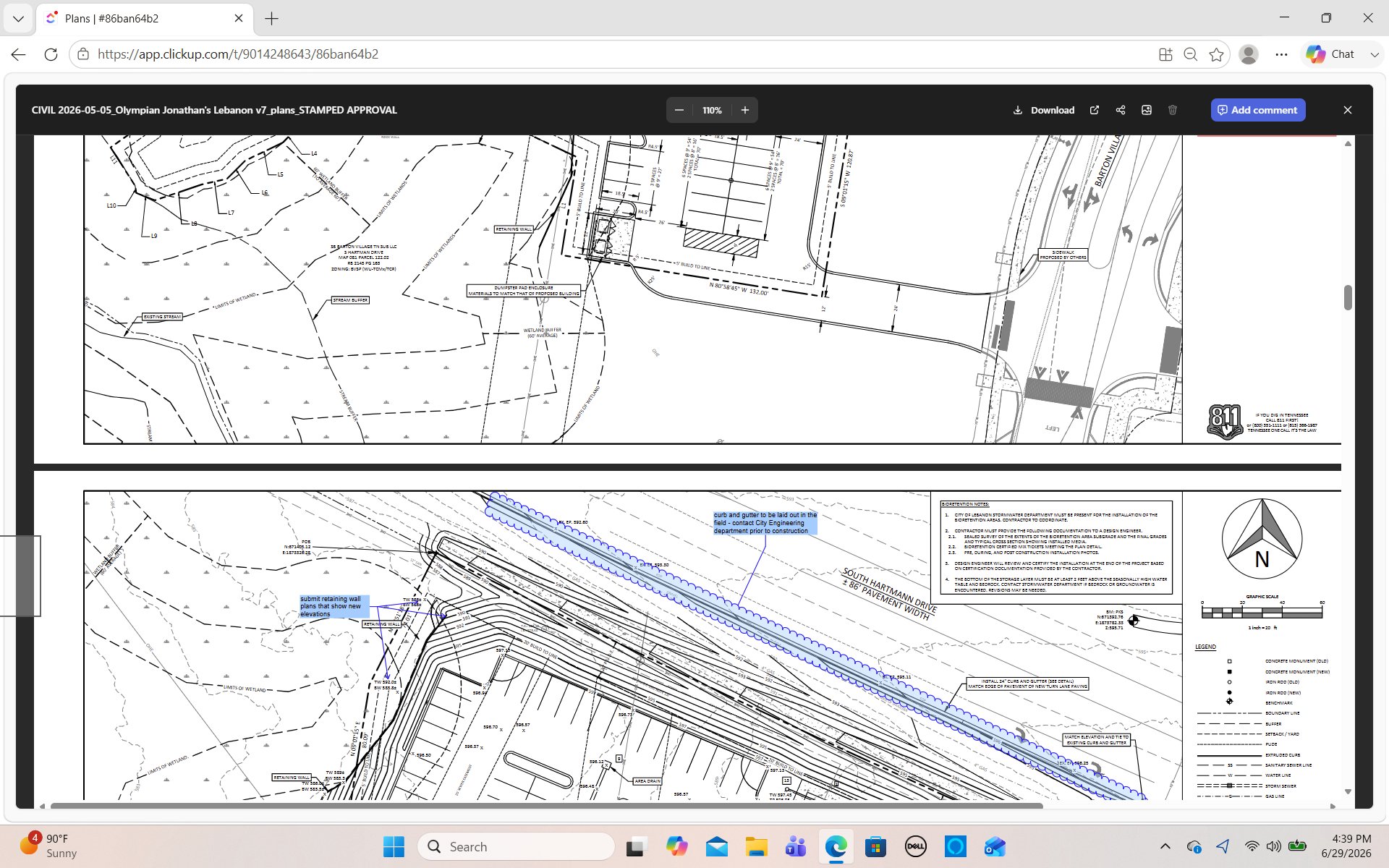Click the 110% zoom level value
This screenshot has height=868, width=1389.
pyautogui.click(x=712, y=110)
